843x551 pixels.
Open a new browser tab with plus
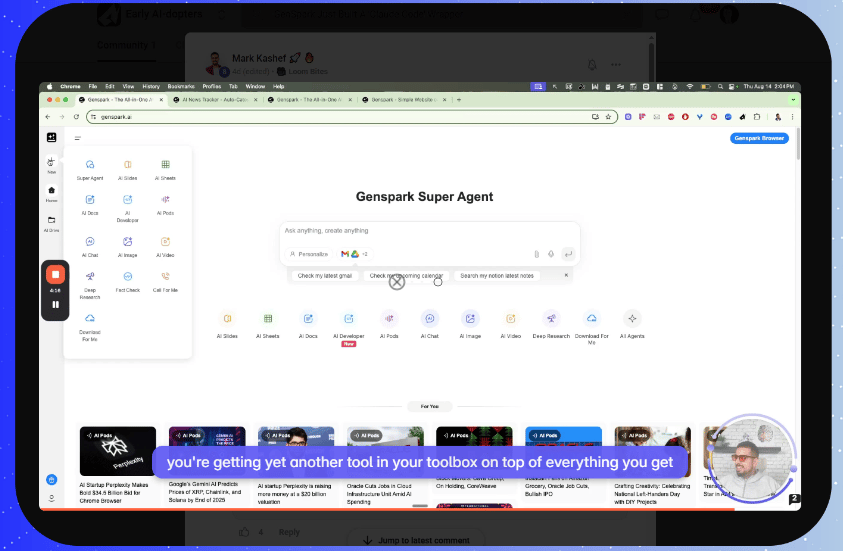[x=459, y=99]
